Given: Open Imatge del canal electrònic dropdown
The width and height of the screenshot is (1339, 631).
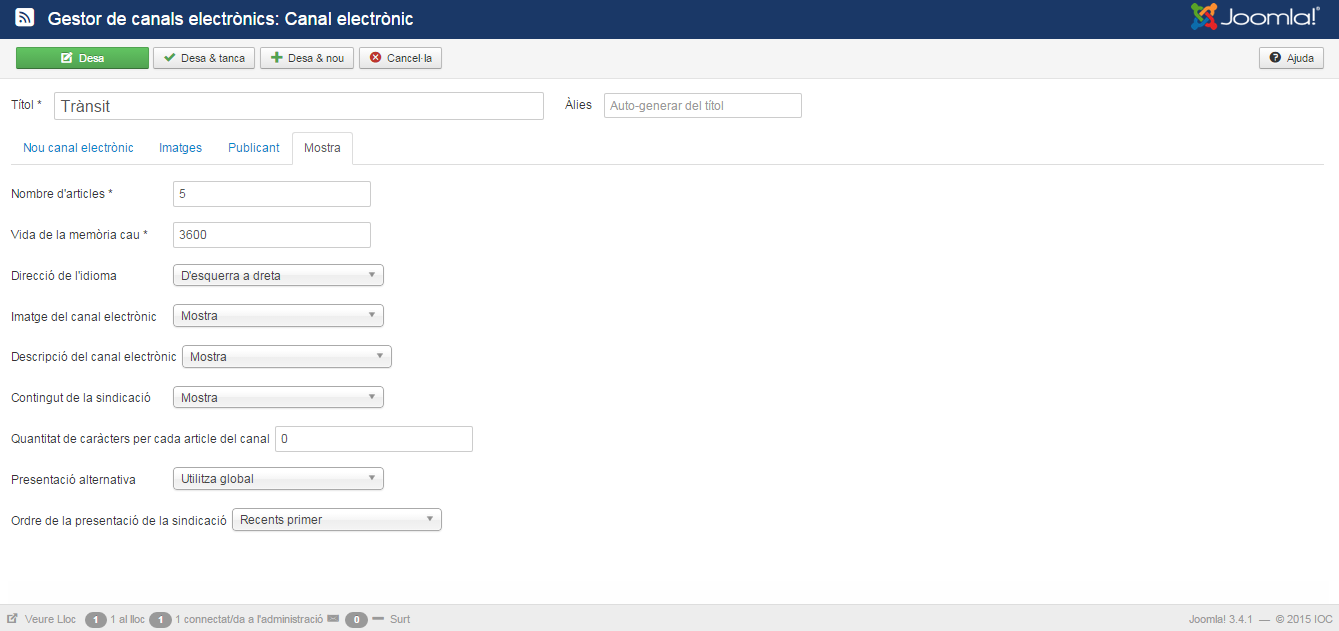Looking at the screenshot, I should [278, 316].
